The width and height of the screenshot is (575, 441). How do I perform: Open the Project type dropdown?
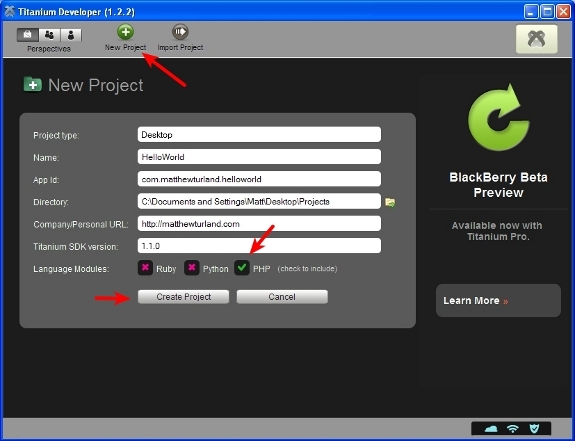259,135
